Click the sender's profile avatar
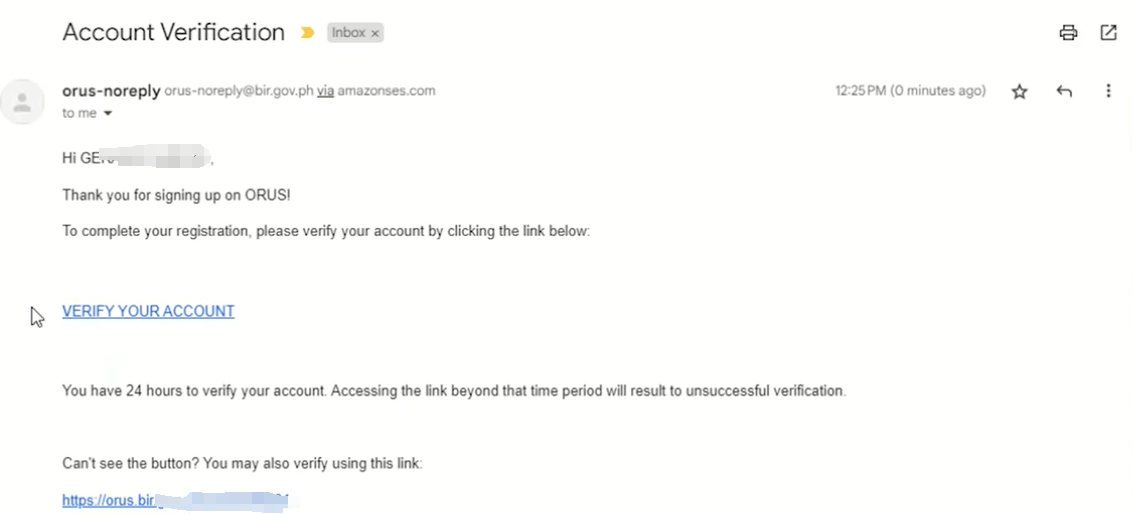 [x=22, y=101]
